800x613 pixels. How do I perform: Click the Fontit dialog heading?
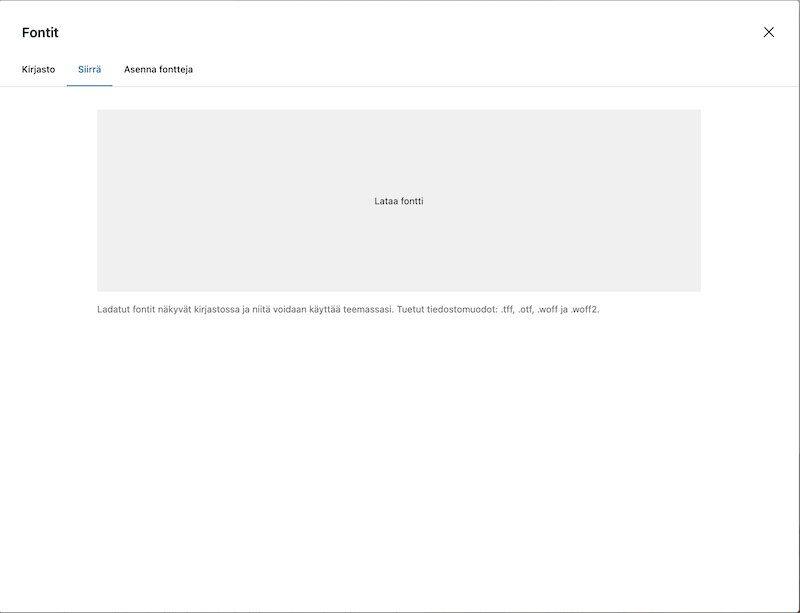(40, 33)
